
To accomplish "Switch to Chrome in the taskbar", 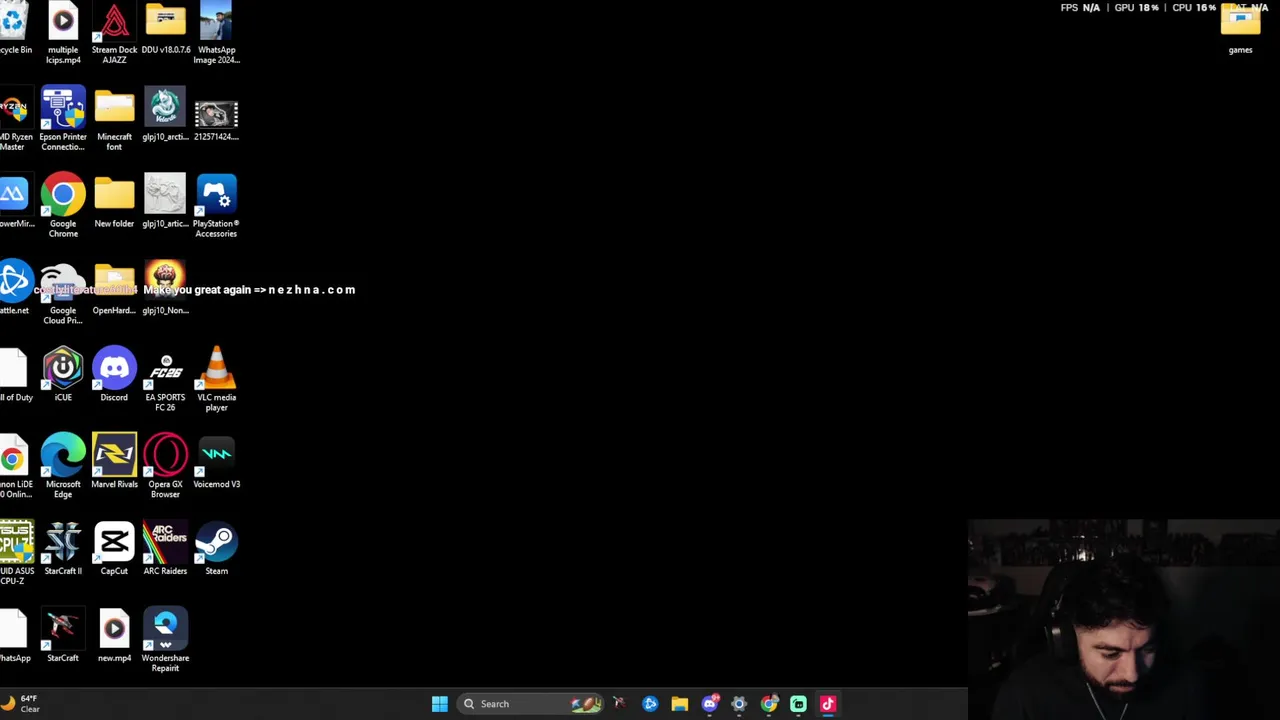I will [x=769, y=704].
